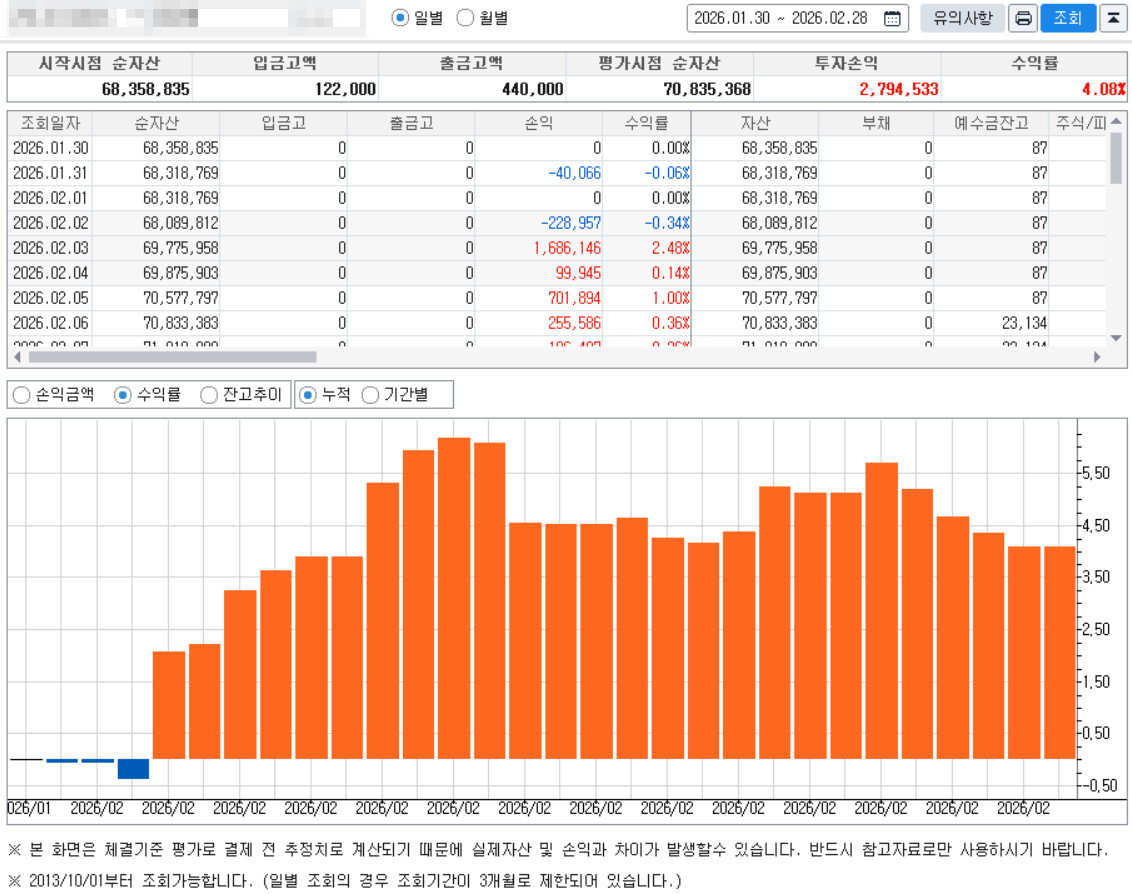Viewport: 1132px width, 894px height.
Task: Open the 유의사항 notice button
Action: click(x=962, y=18)
